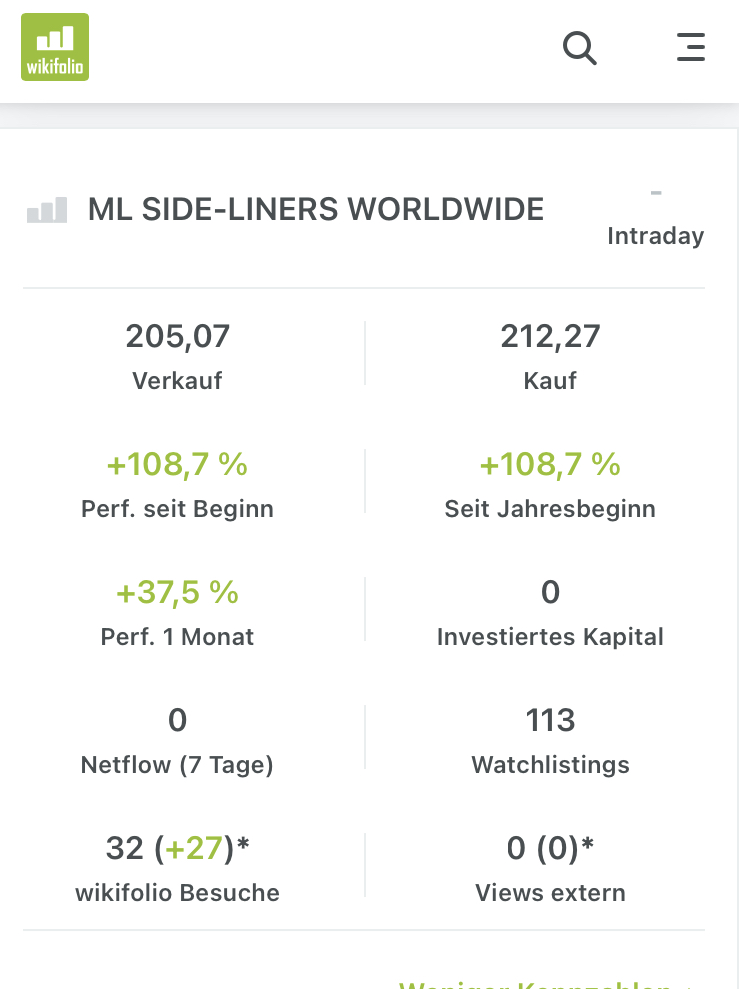
Task: Click the Intraday label
Action: tap(655, 236)
